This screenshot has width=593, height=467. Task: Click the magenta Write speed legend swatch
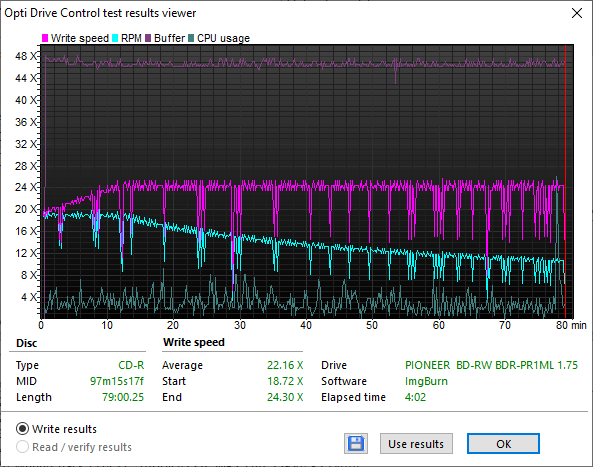(x=45, y=38)
